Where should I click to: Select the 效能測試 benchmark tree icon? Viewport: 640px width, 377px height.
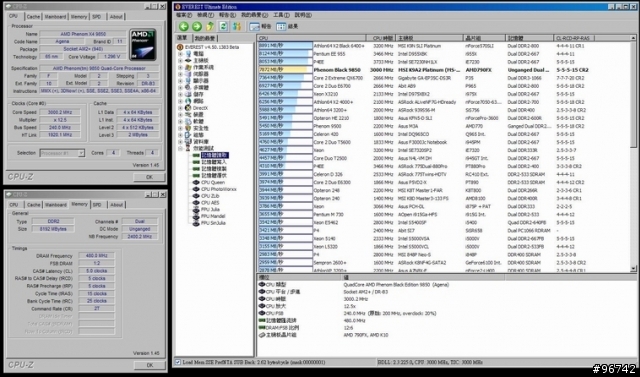188,148
